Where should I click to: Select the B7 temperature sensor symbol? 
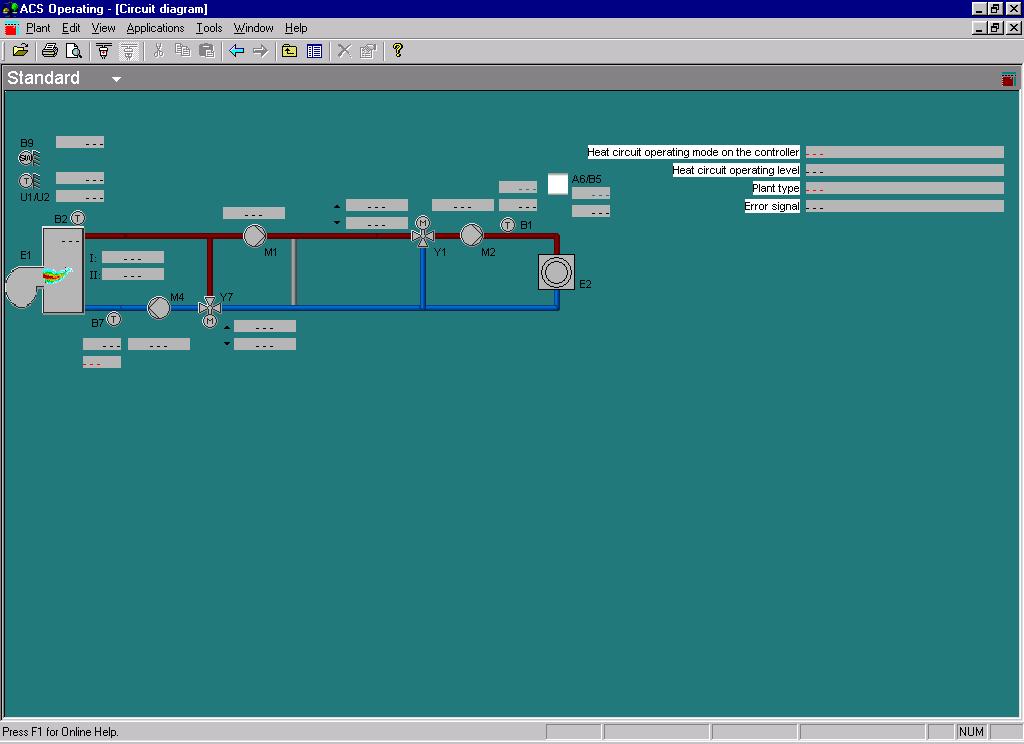pyautogui.click(x=114, y=319)
